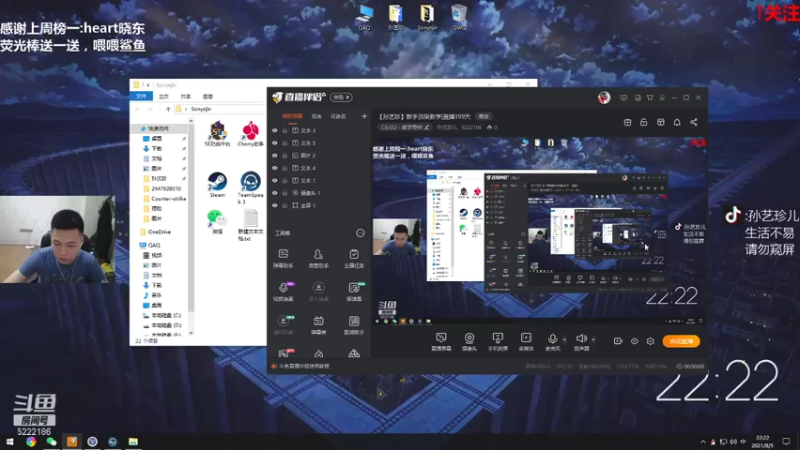Viewport: 800px width, 450px height.
Task: Add a 多媒体 multimedia source
Action: coord(526,341)
